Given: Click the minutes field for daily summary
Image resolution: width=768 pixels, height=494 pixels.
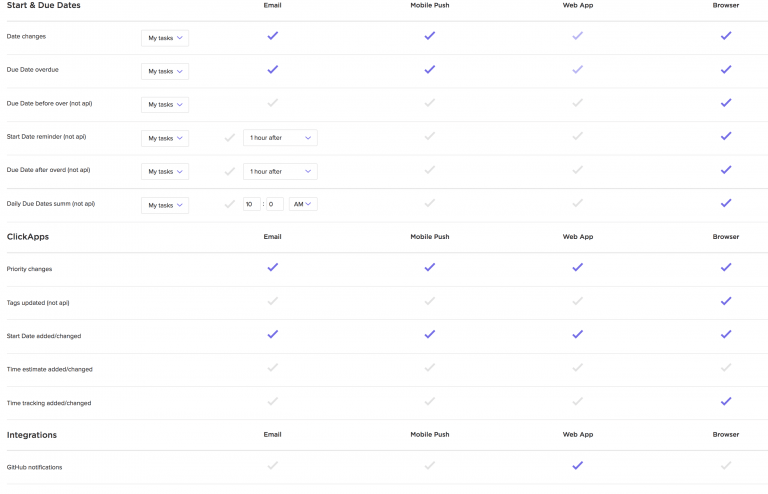Looking at the screenshot, I should [x=275, y=204].
